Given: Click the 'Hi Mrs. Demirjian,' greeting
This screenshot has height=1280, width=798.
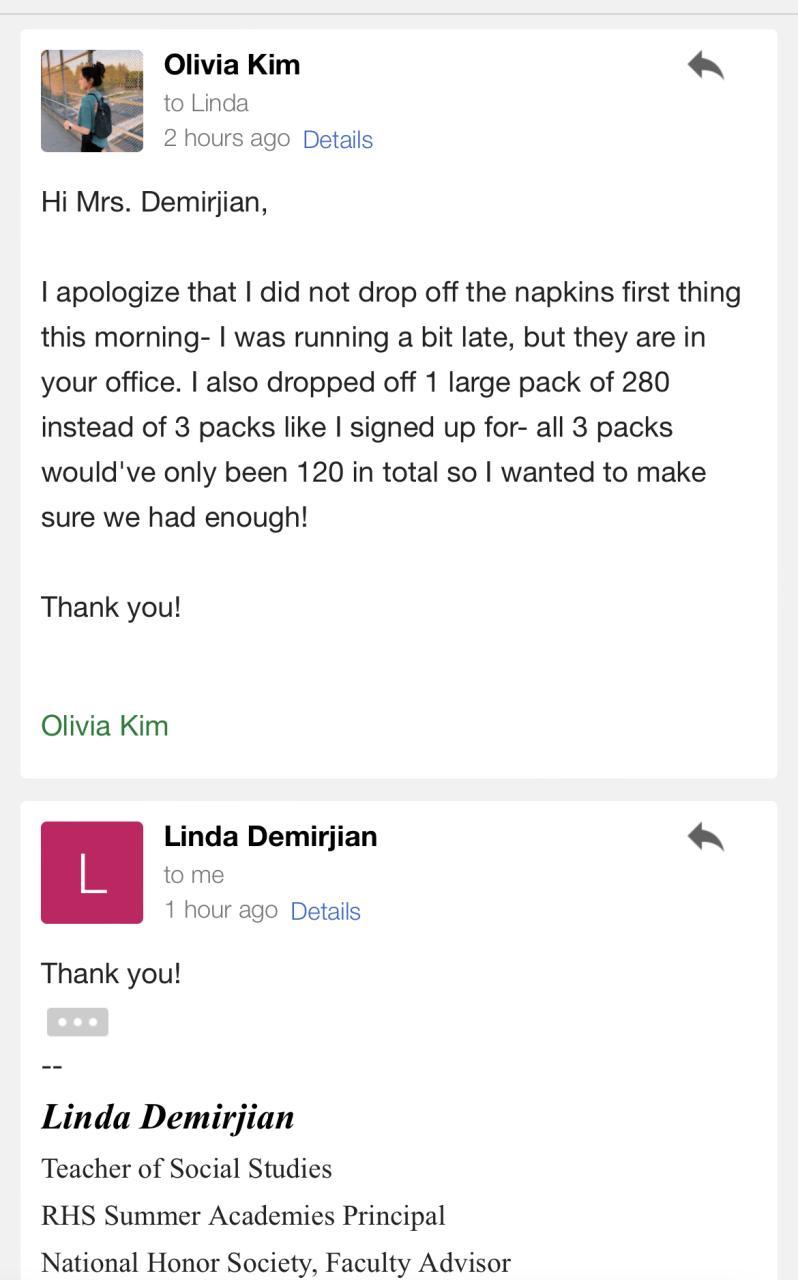Looking at the screenshot, I should click(x=154, y=202).
